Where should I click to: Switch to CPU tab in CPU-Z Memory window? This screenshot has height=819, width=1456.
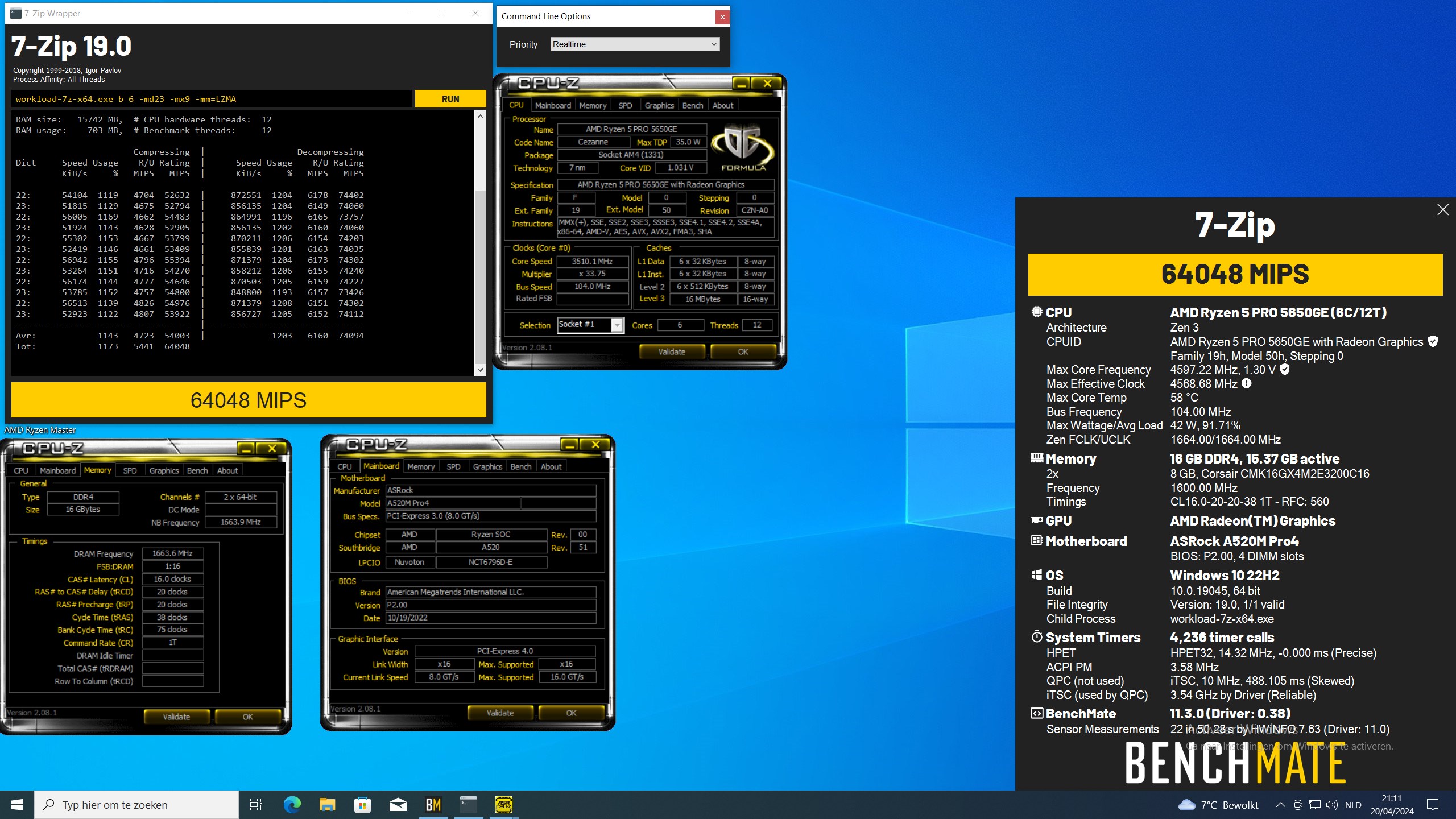tap(21, 470)
